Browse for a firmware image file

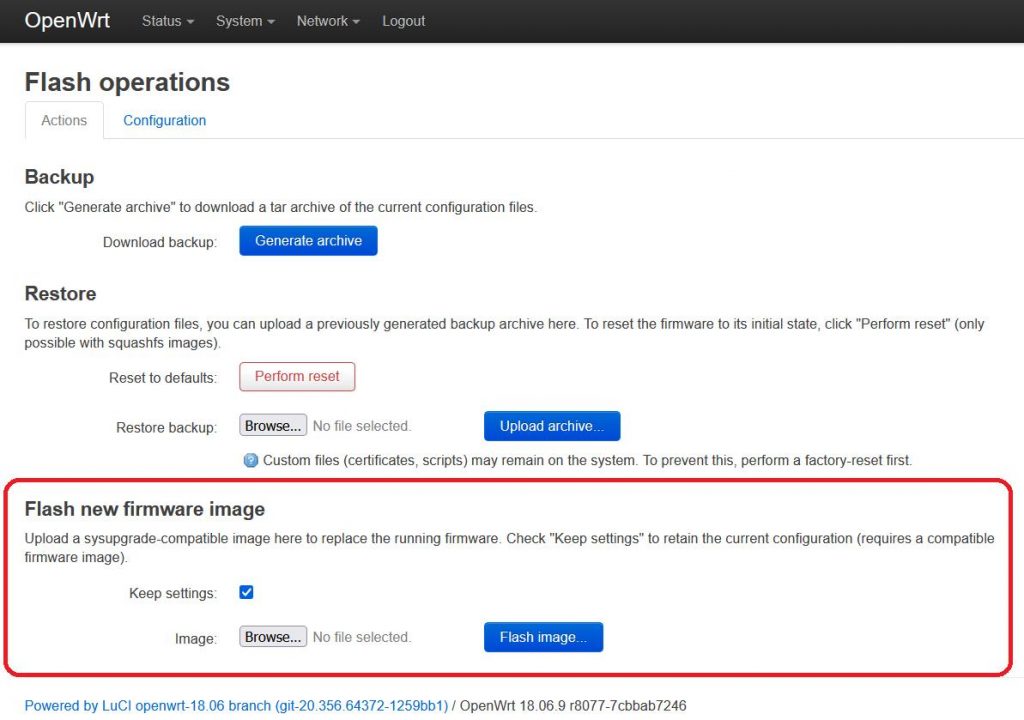click(x=273, y=637)
